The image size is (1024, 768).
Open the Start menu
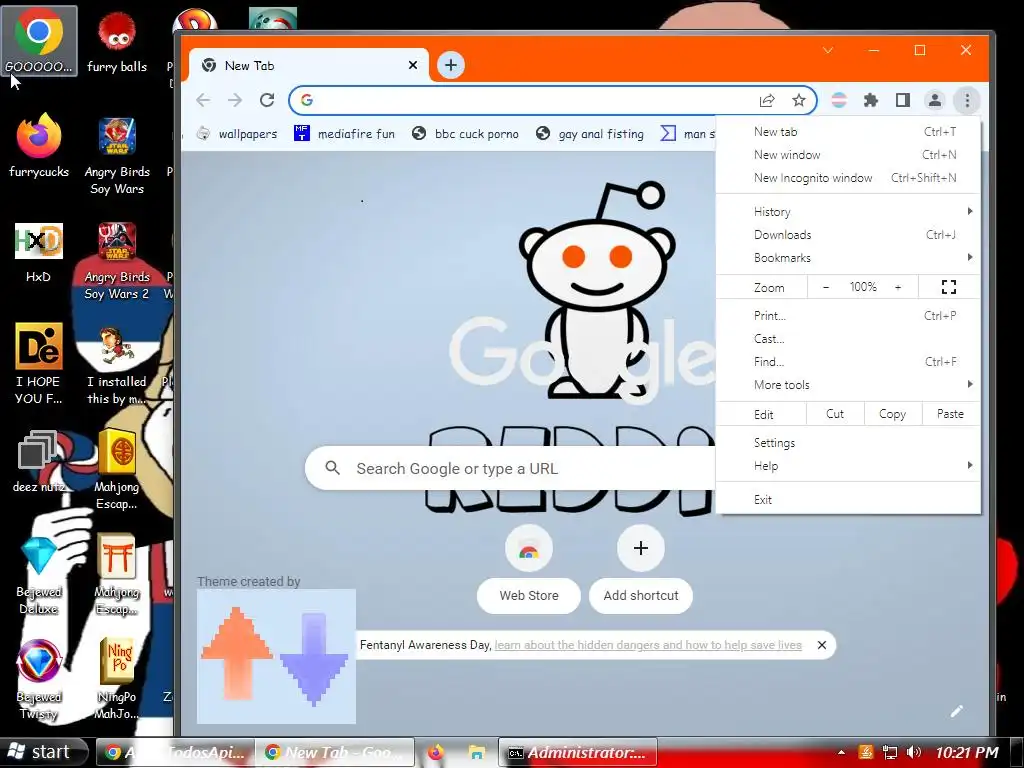click(43, 752)
